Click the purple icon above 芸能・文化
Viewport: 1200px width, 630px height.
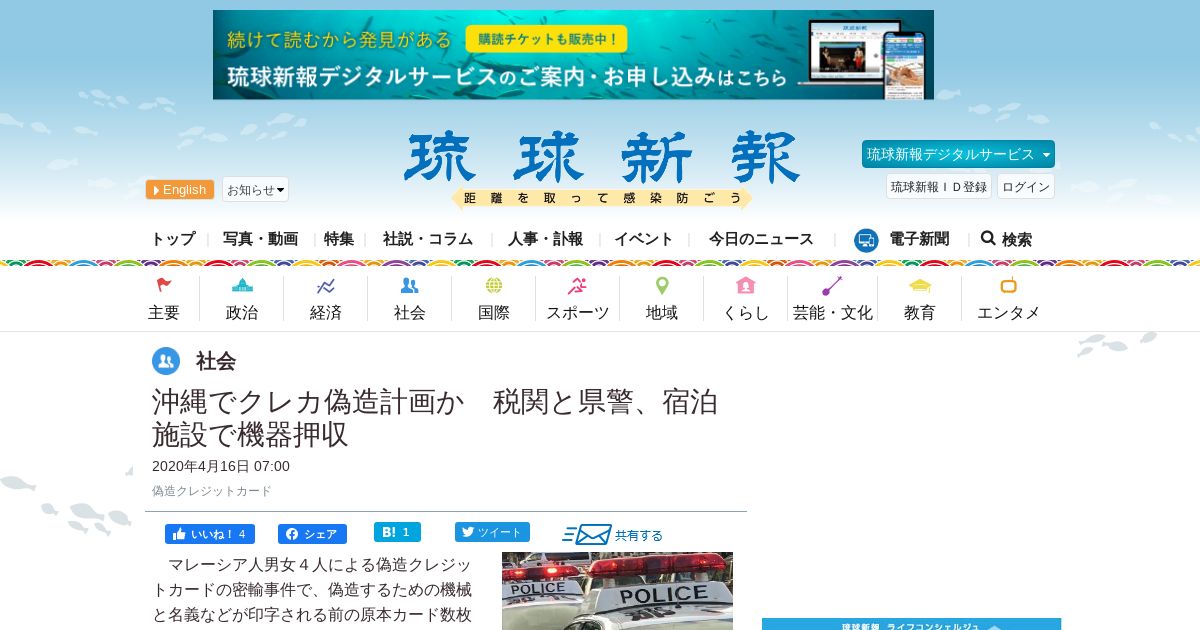(832, 286)
